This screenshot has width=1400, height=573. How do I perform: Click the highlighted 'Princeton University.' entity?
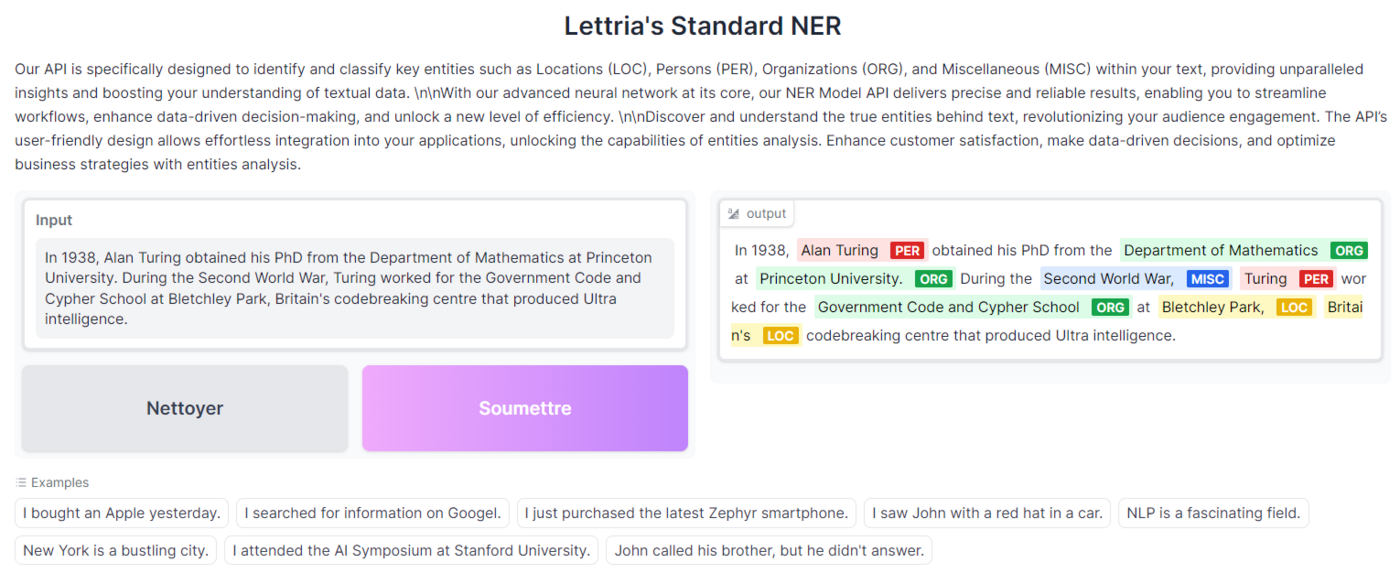[831, 279]
